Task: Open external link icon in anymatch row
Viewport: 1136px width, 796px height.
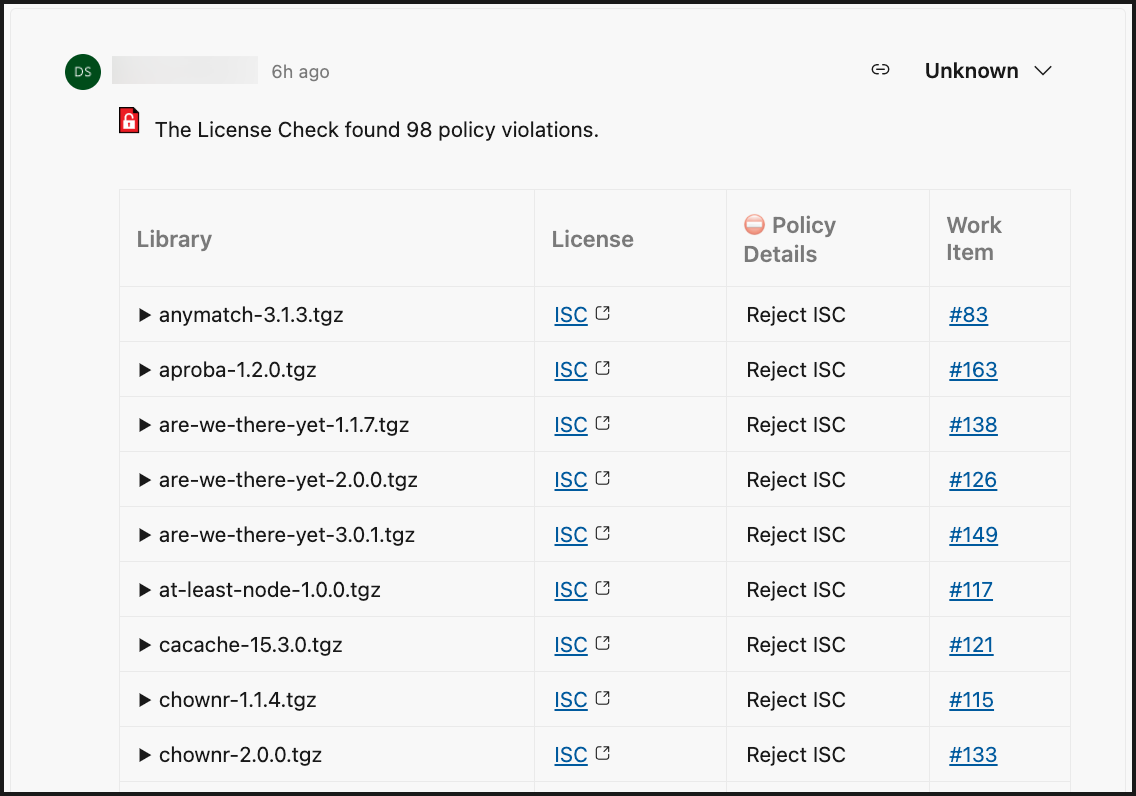Action: [603, 313]
